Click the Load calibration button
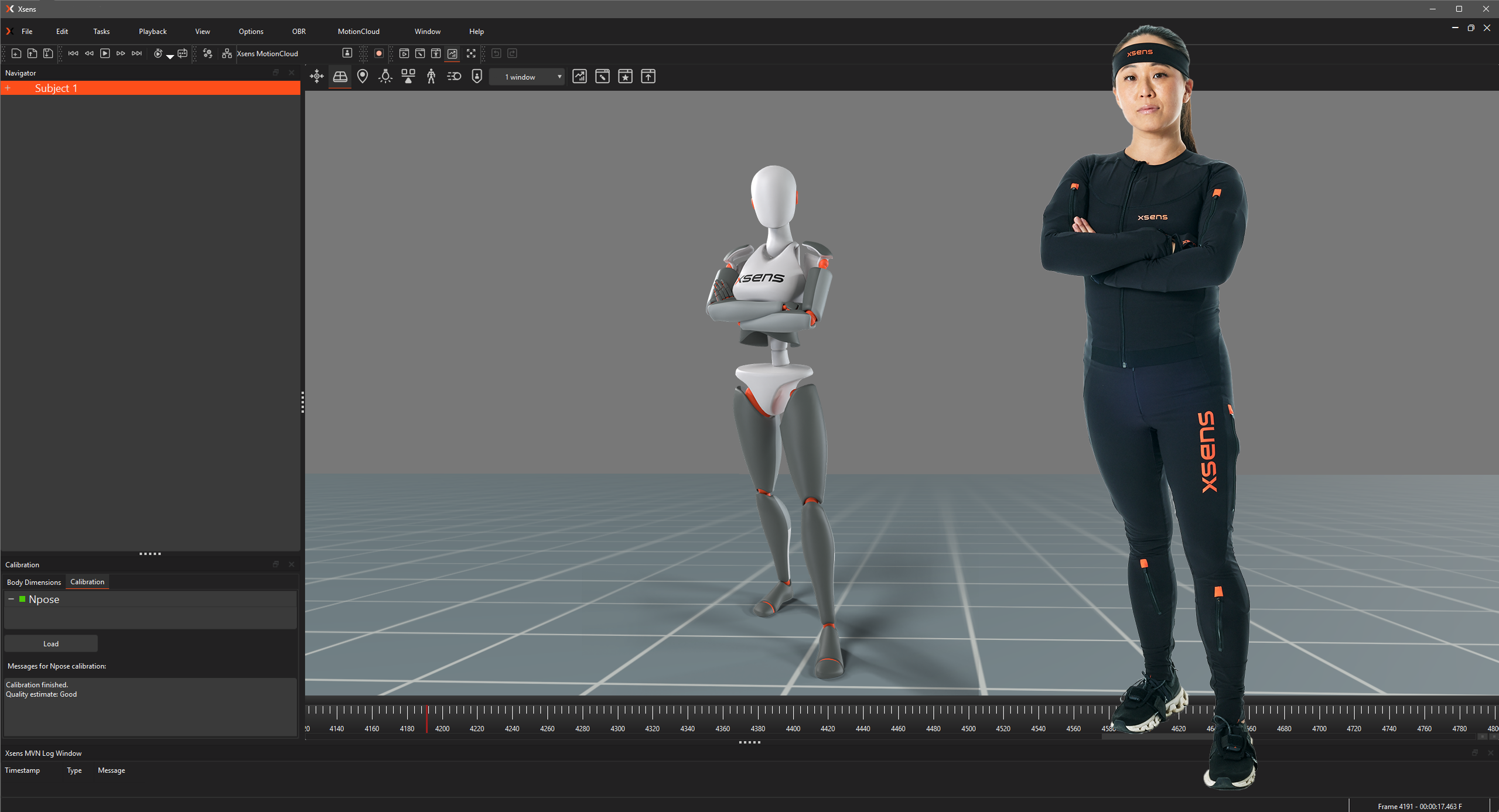The height and width of the screenshot is (812, 1499). (51, 644)
